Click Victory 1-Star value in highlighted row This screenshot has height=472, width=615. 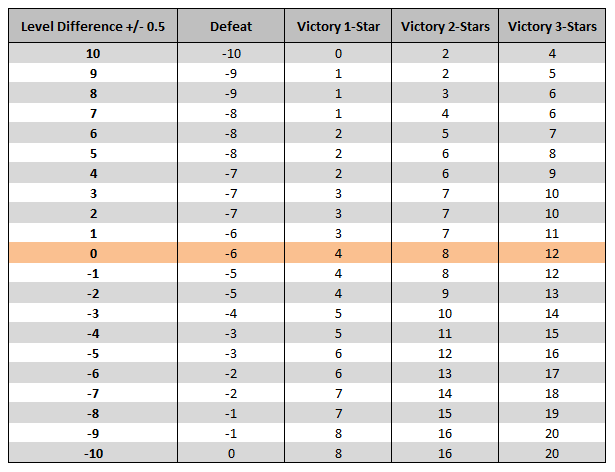point(339,253)
